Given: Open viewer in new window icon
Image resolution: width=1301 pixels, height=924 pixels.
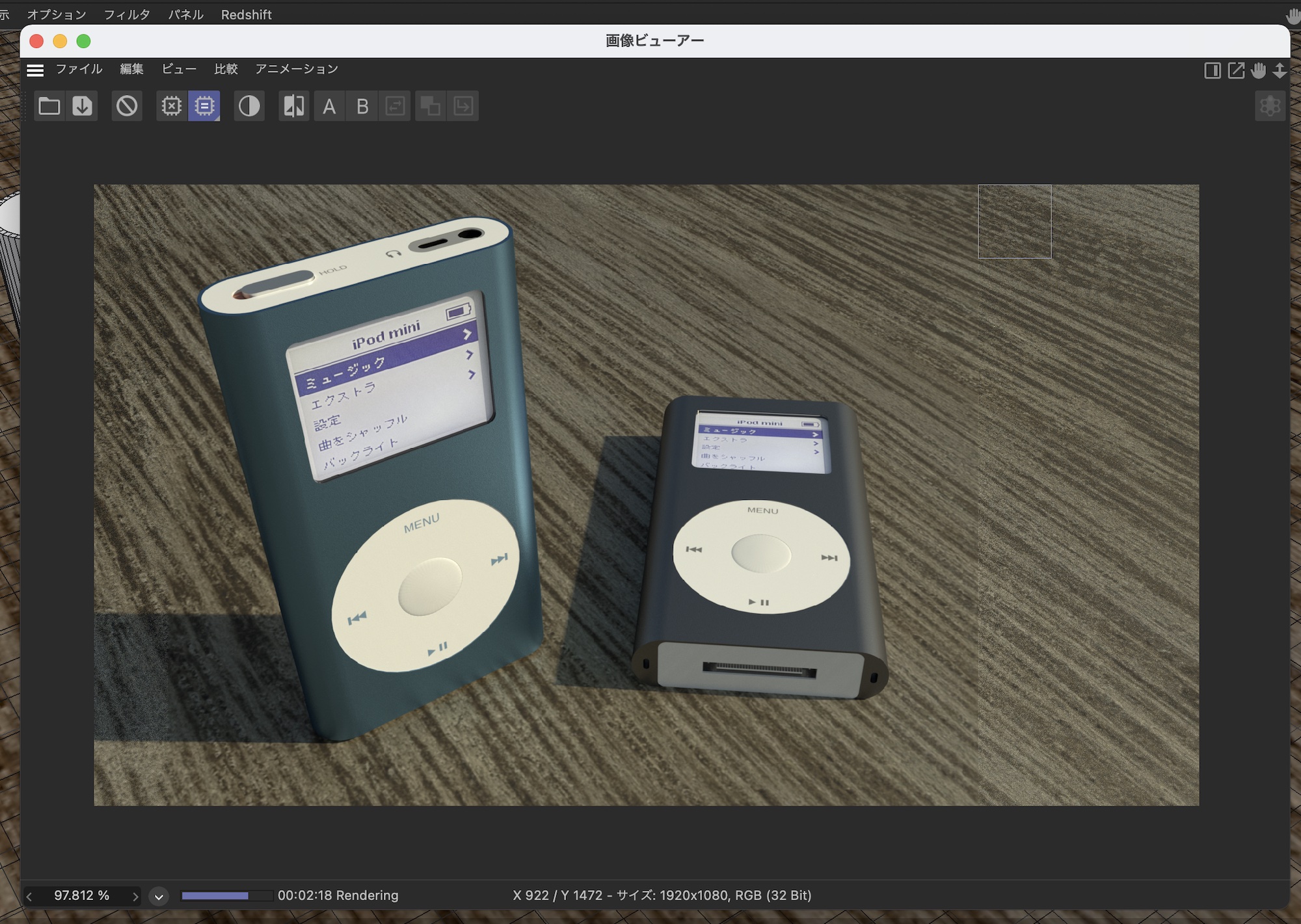Looking at the screenshot, I should (1235, 70).
